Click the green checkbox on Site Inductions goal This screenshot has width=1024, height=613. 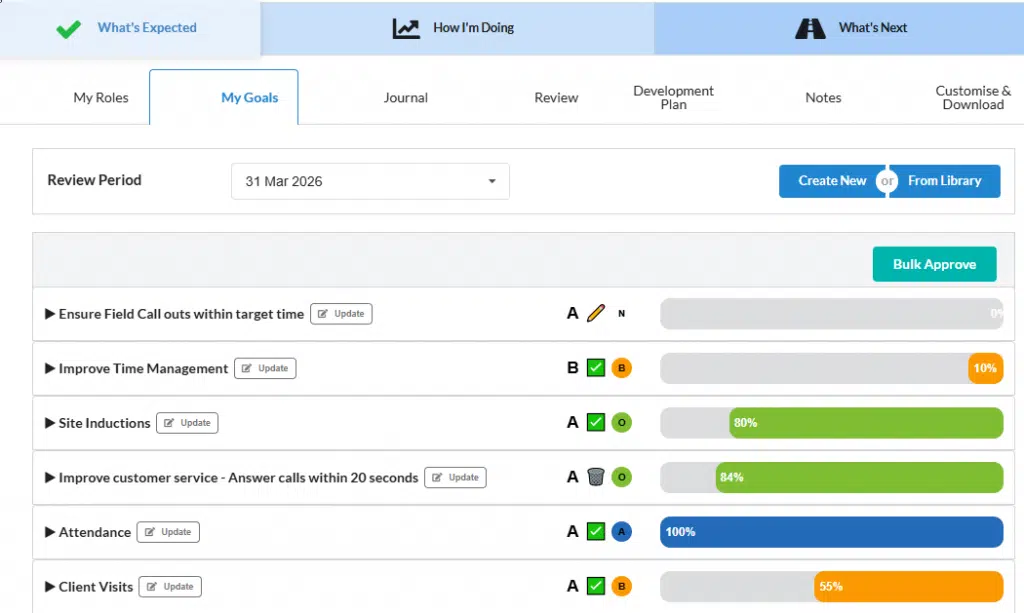[x=596, y=422]
